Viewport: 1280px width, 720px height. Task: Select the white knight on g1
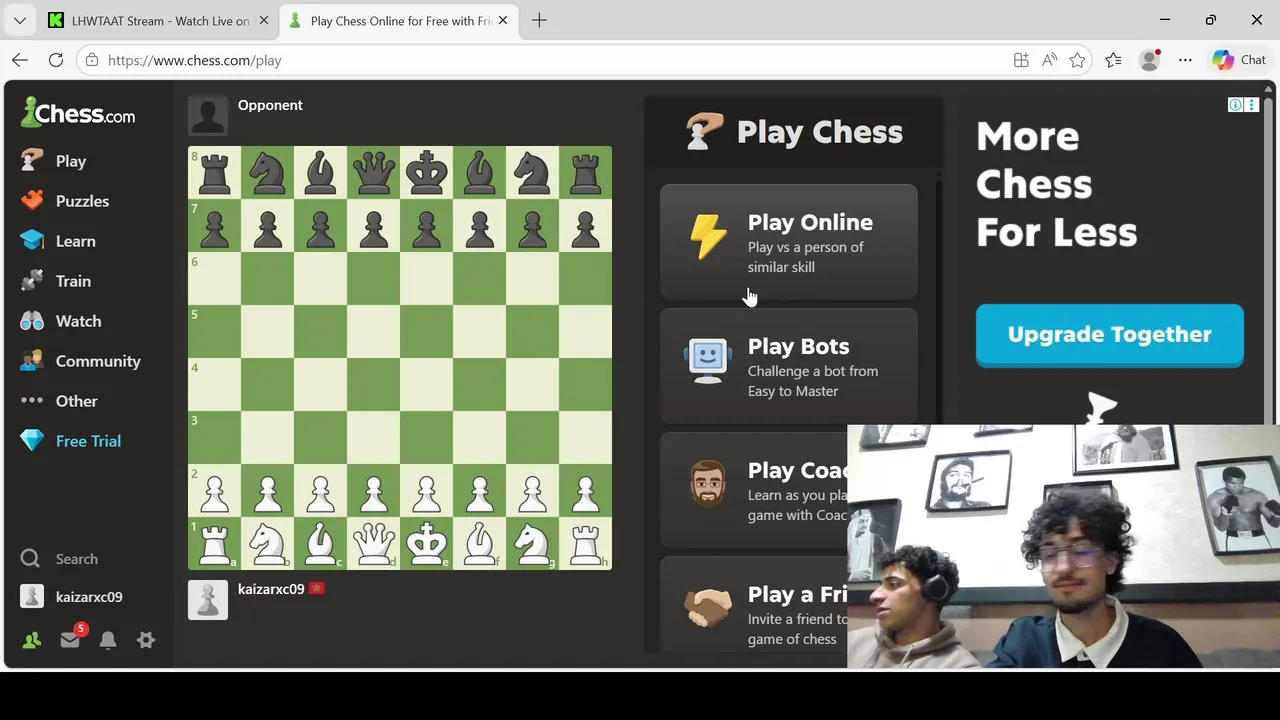532,543
